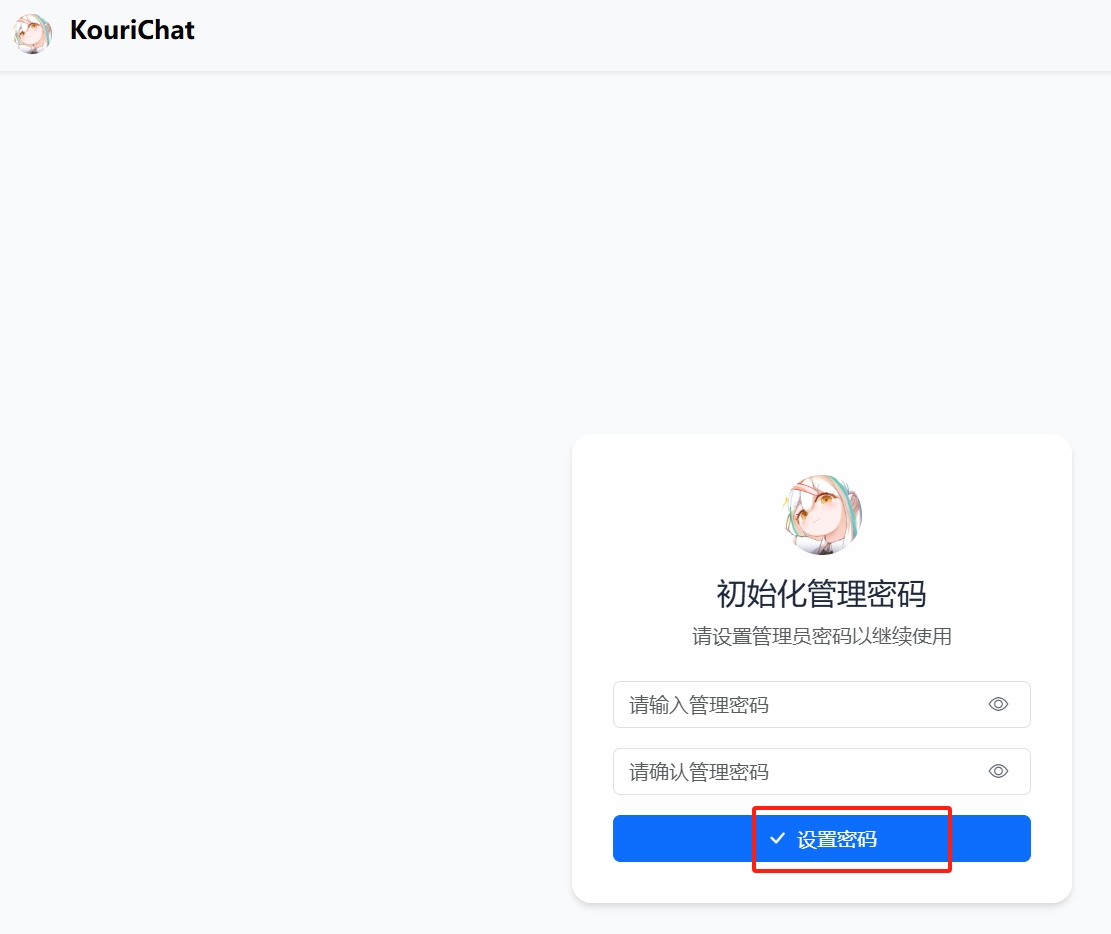Click the 请设置管理员密码以继续使用 subtitle text
The image size is (1111, 934).
click(x=821, y=636)
